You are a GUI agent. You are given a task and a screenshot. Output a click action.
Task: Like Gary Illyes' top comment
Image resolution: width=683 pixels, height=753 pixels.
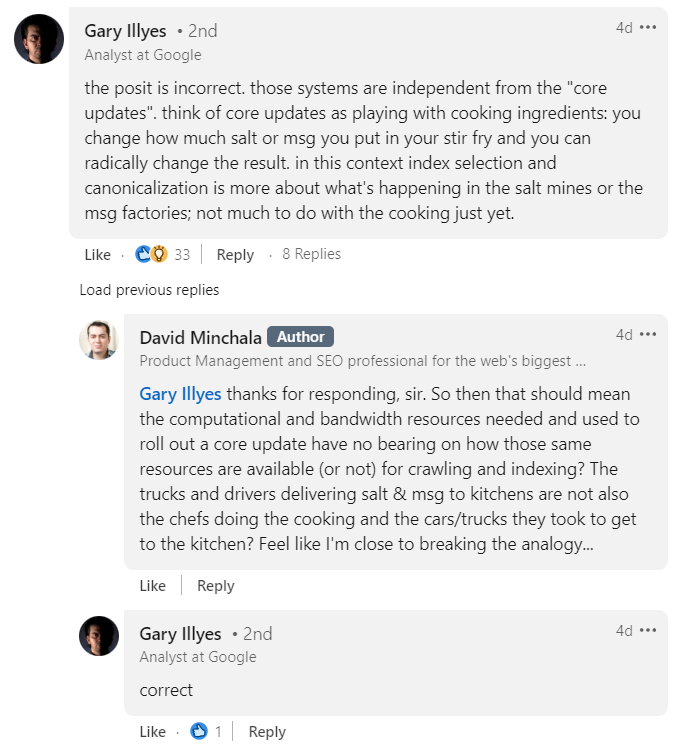98,255
